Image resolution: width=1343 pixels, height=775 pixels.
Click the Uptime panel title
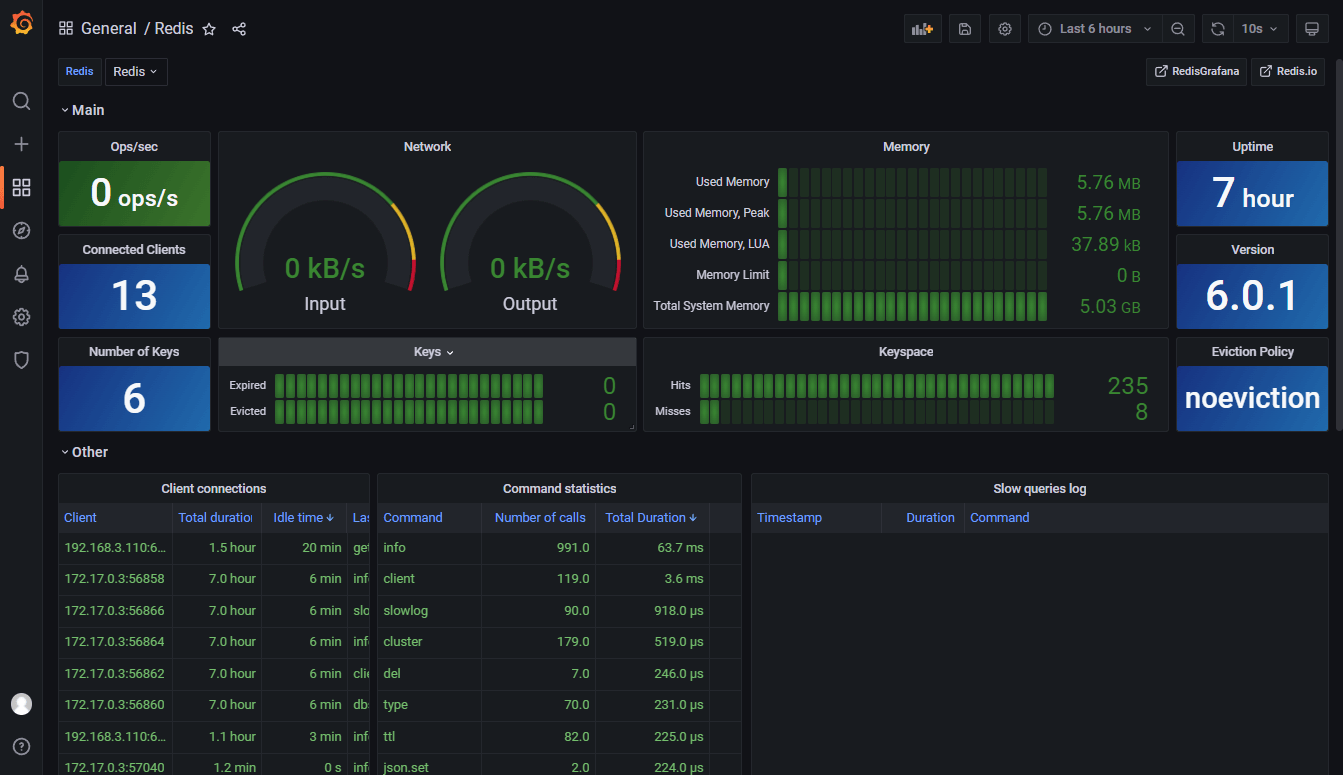(1252, 147)
